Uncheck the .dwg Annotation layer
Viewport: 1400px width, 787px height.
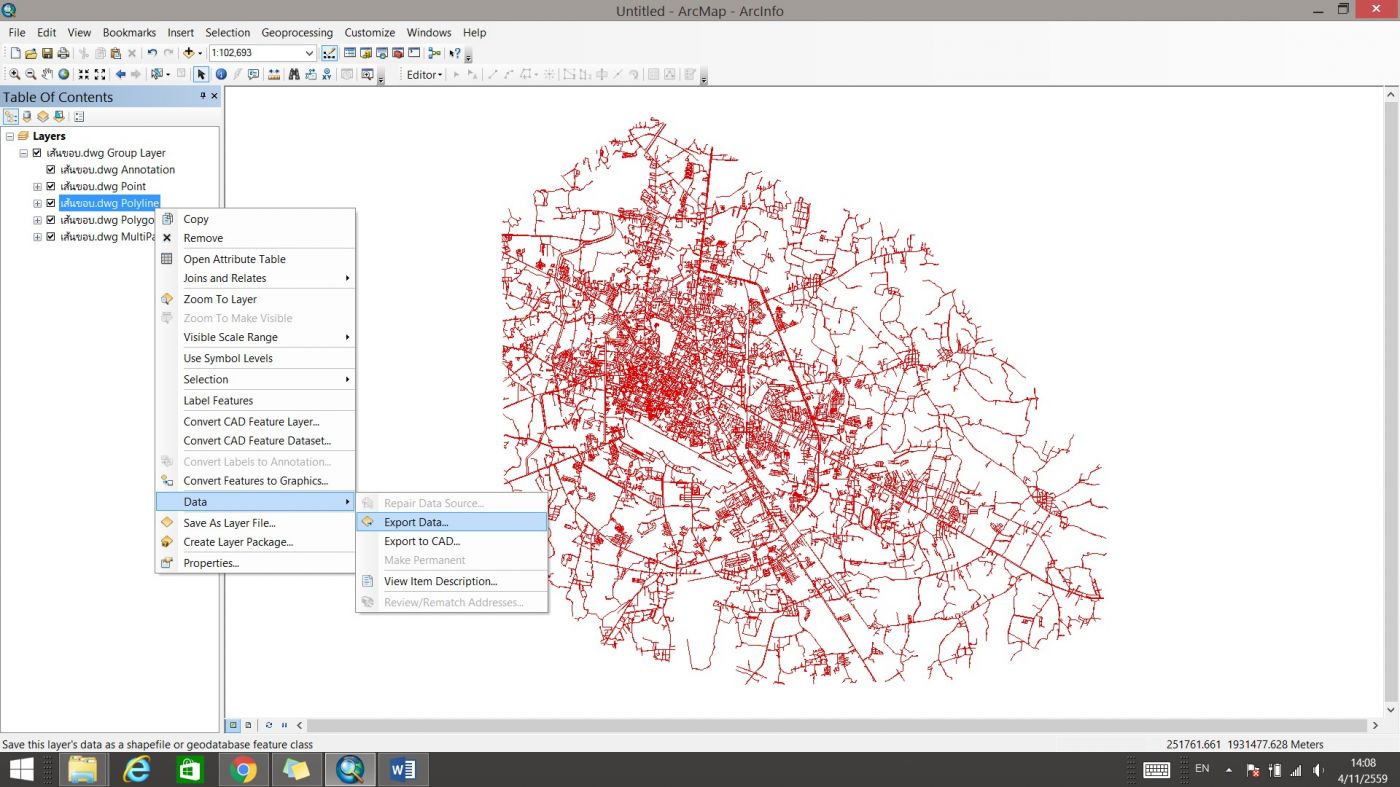[51, 170]
